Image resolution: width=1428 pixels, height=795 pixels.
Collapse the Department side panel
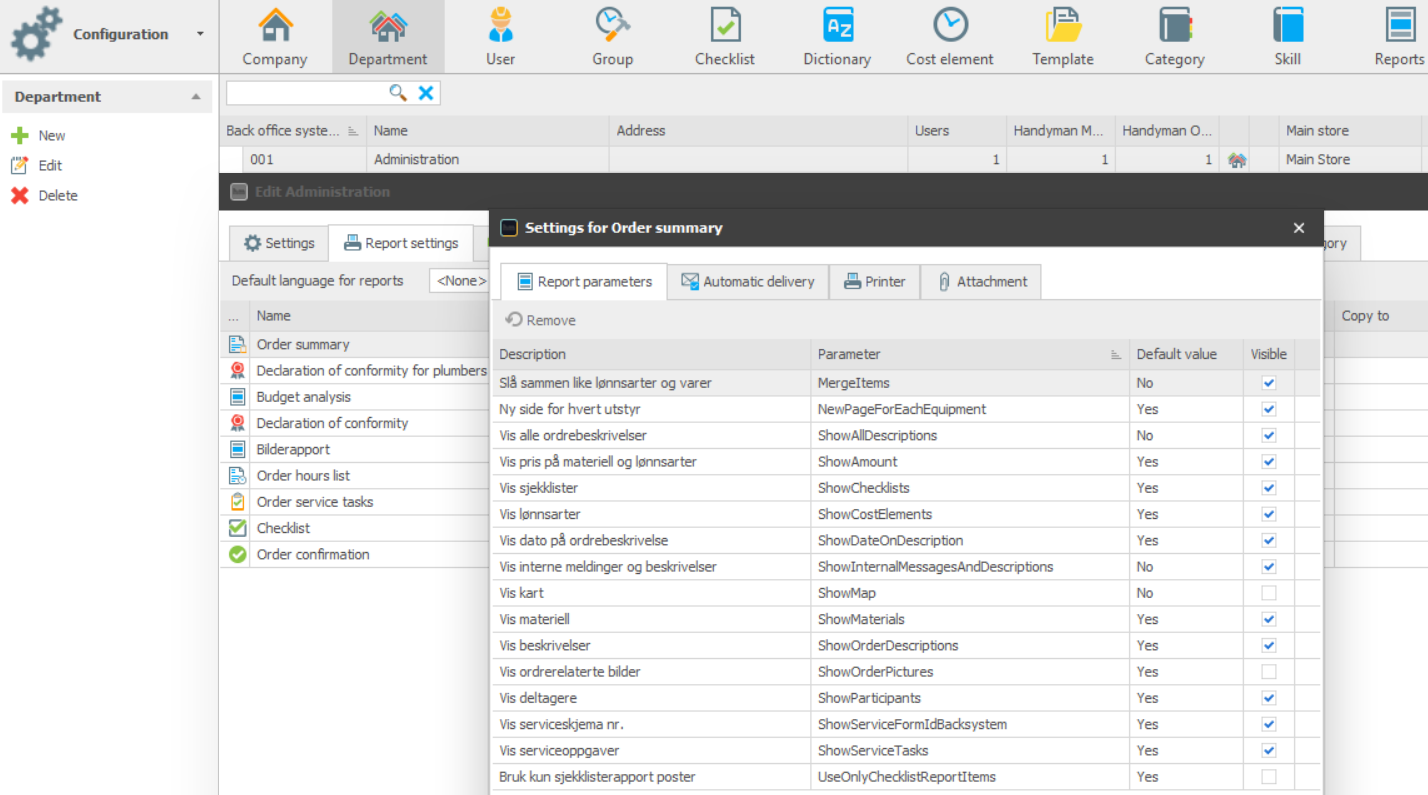pyautogui.click(x=196, y=97)
